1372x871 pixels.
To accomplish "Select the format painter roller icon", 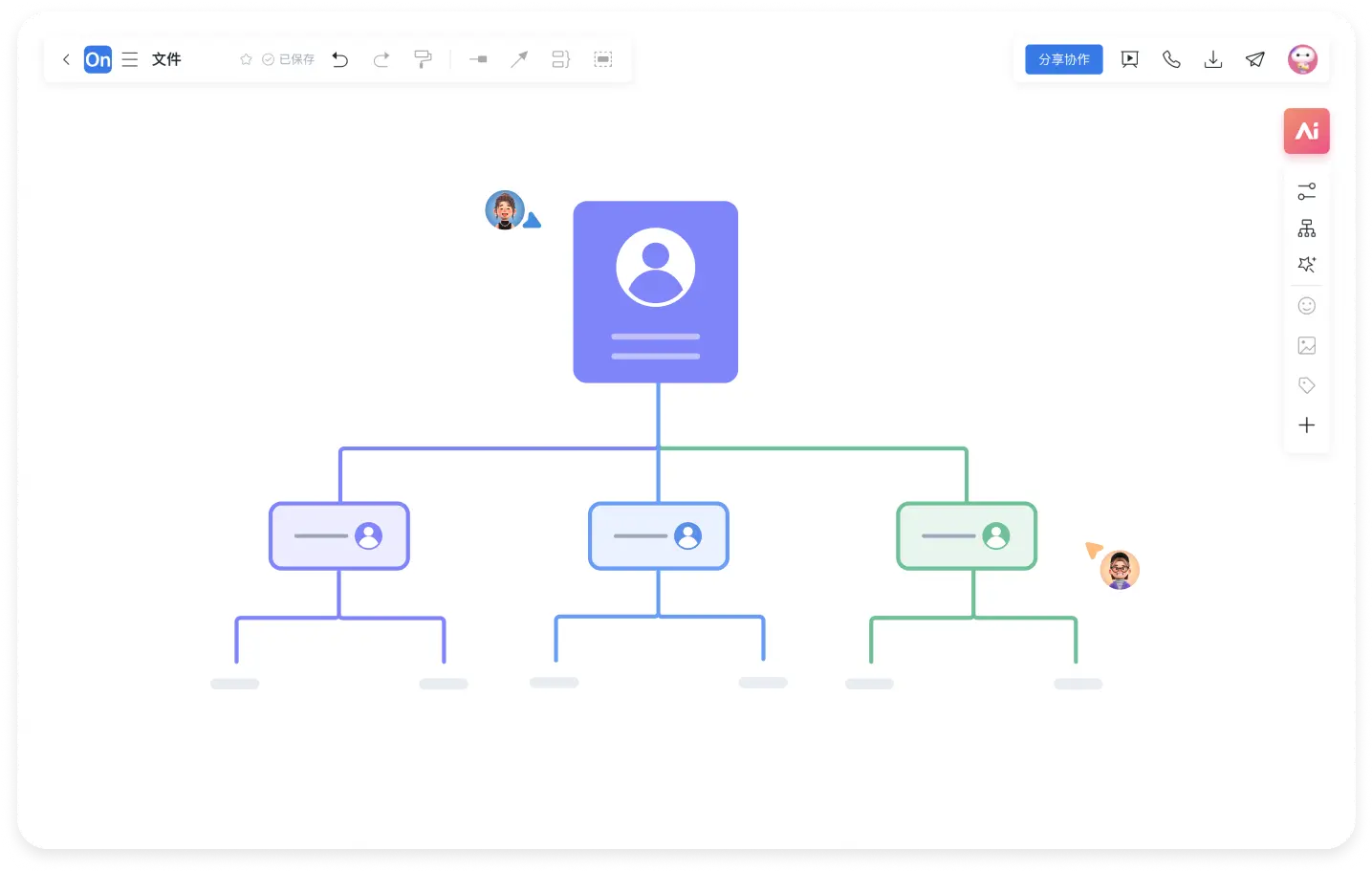I will pos(423,59).
